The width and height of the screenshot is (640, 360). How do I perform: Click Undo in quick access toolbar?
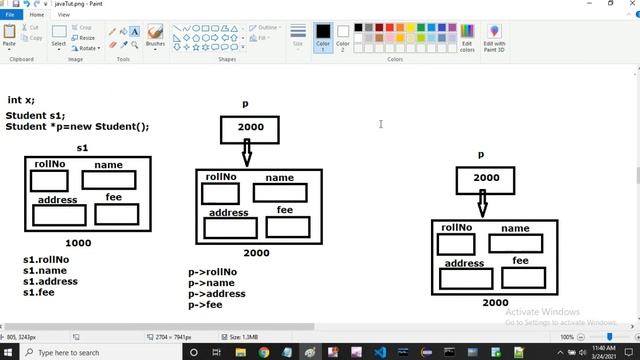point(27,4)
